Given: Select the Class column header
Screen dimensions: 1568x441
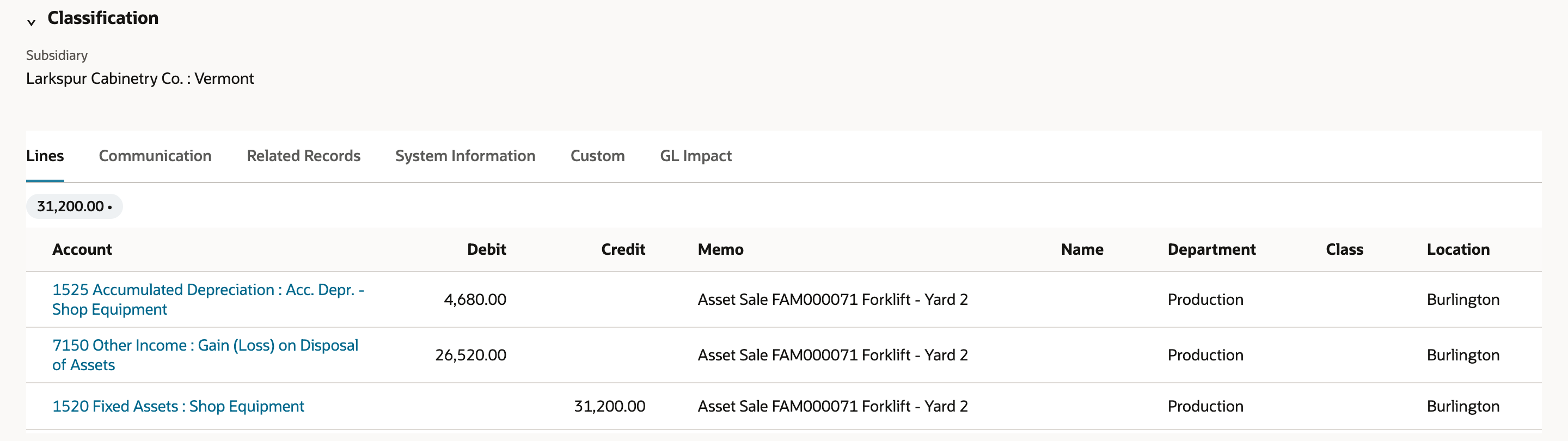Looking at the screenshot, I should 1345,249.
